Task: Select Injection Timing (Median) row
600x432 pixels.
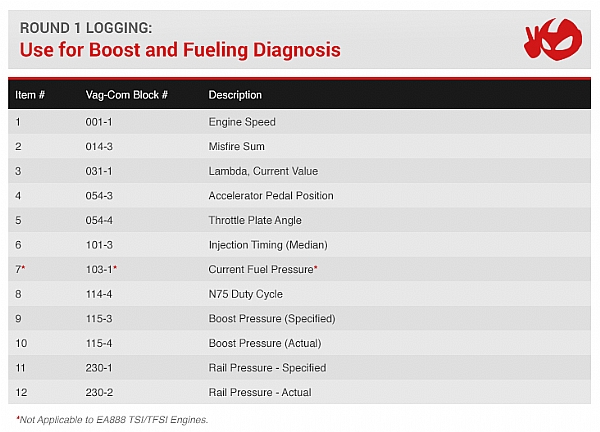Action: 299,245
